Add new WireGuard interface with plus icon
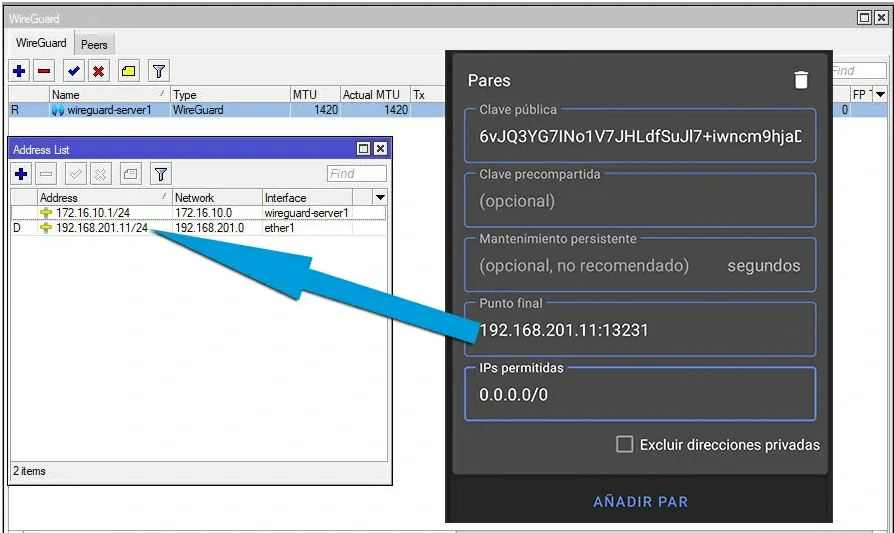 pos(19,71)
